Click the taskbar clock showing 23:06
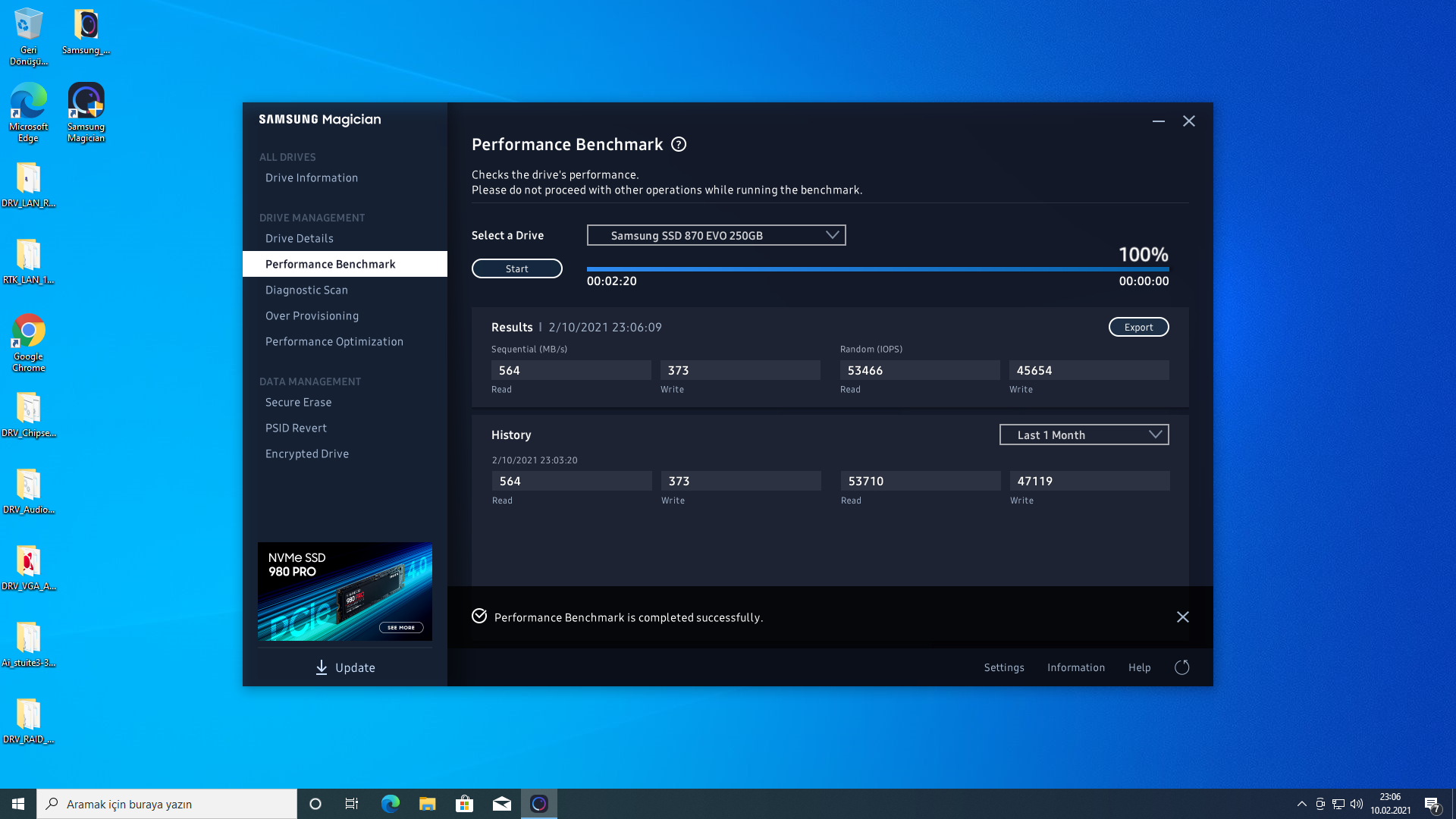Viewport: 1456px width, 819px height. coord(1390,804)
